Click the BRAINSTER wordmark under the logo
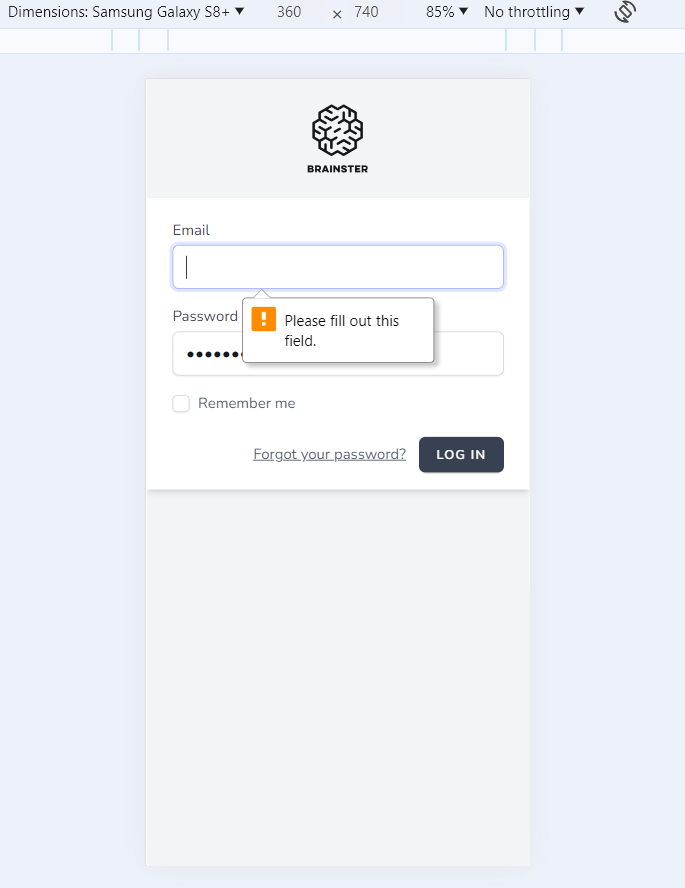This screenshot has height=888, width=685. 337,169
